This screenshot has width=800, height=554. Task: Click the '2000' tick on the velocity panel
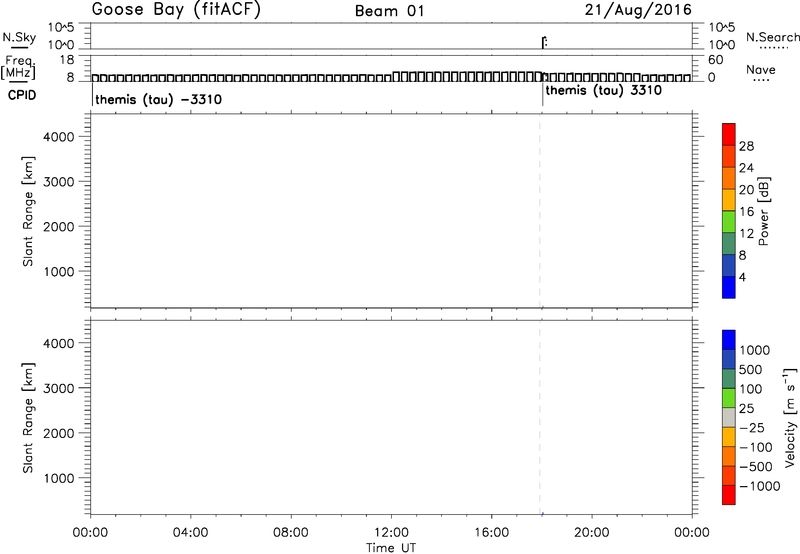pos(59,433)
